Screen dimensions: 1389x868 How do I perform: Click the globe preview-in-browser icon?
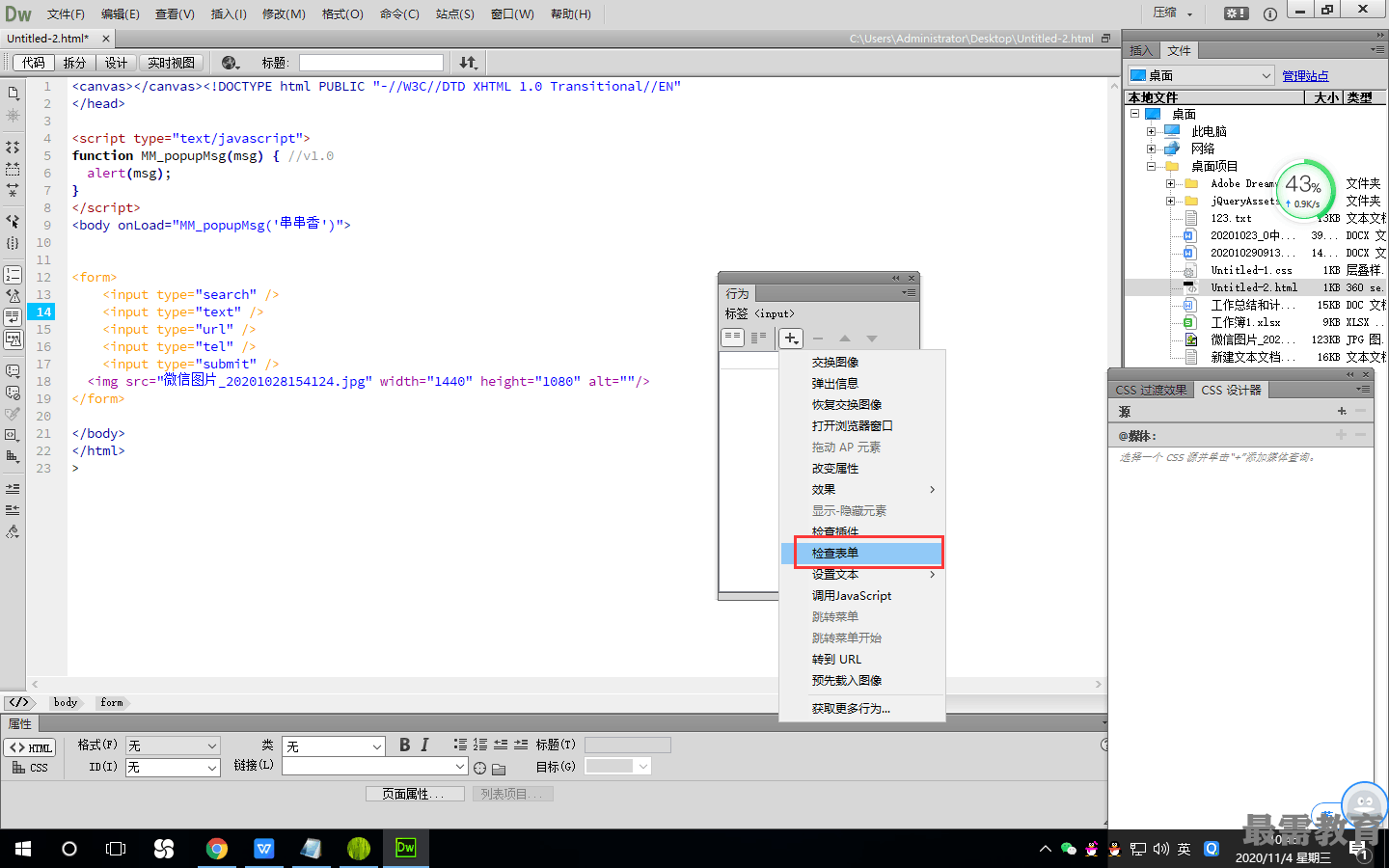point(230,63)
